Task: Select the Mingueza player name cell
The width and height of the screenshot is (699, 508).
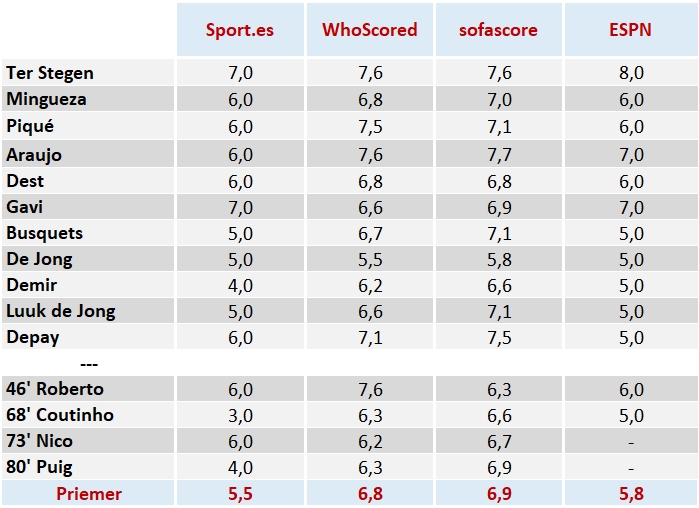Action: coord(46,99)
